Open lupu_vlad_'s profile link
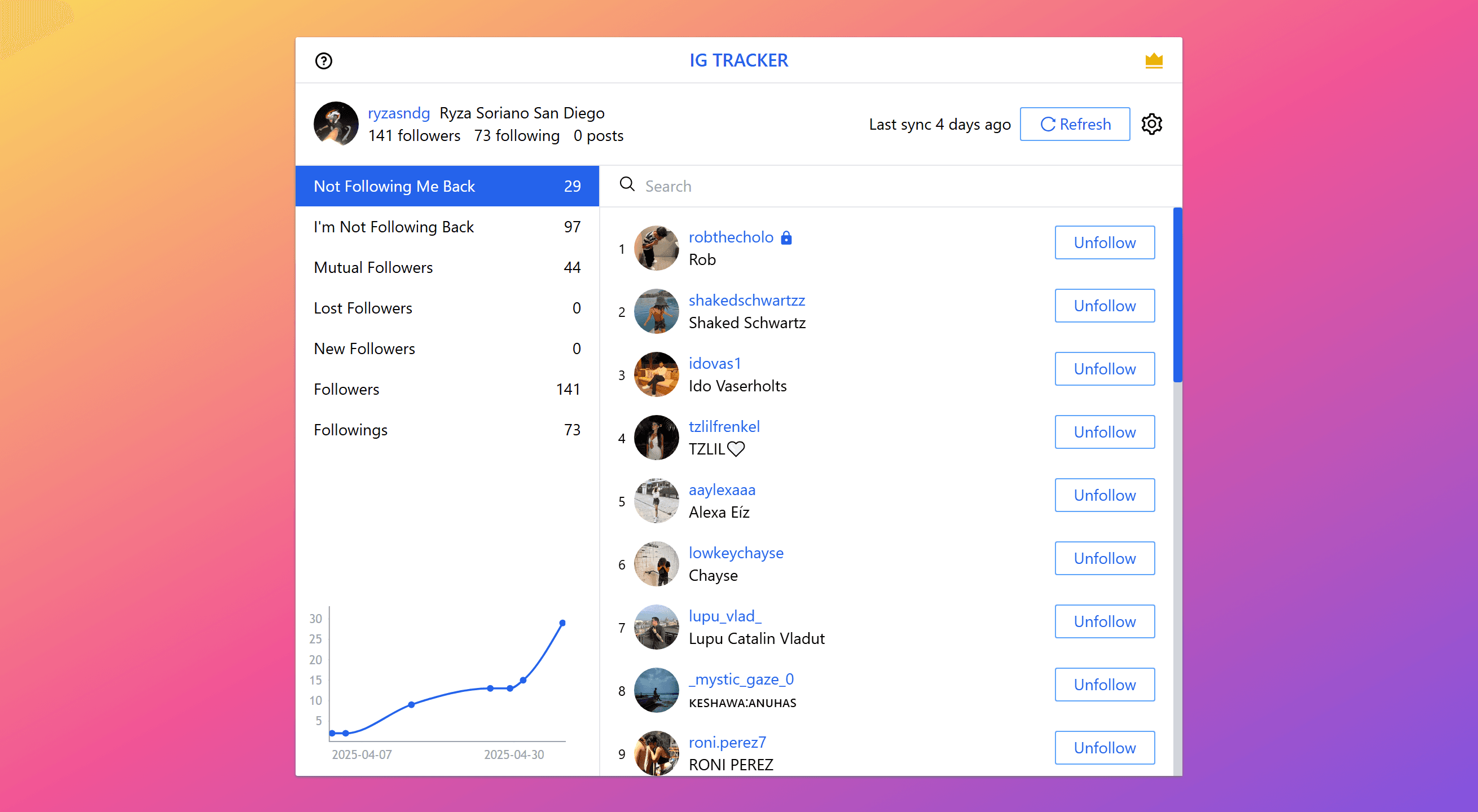 [725, 615]
